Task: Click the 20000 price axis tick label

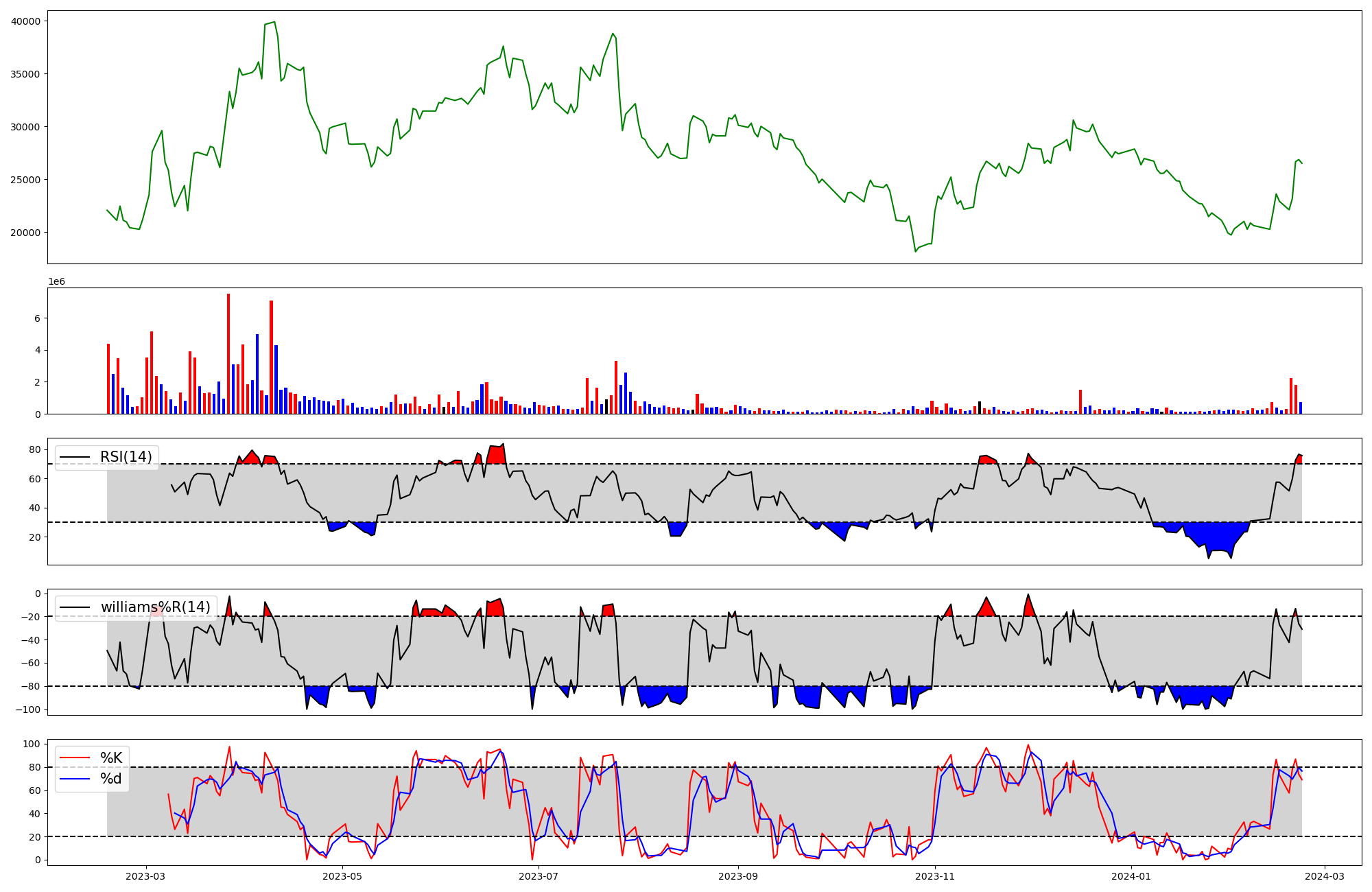Action: tap(26, 233)
